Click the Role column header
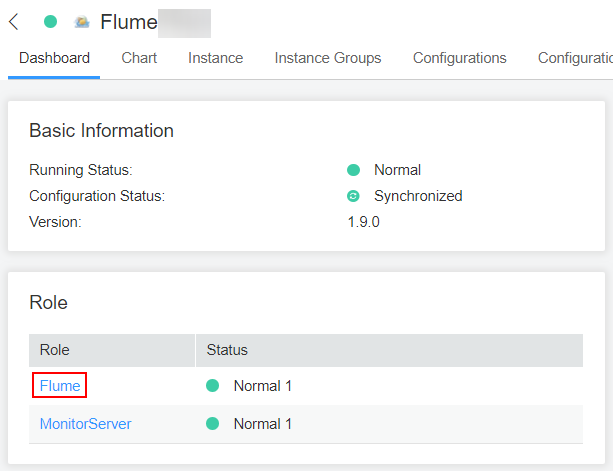Image resolution: width=613 pixels, height=471 pixels. pyautogui.click(x=54, y=350)
